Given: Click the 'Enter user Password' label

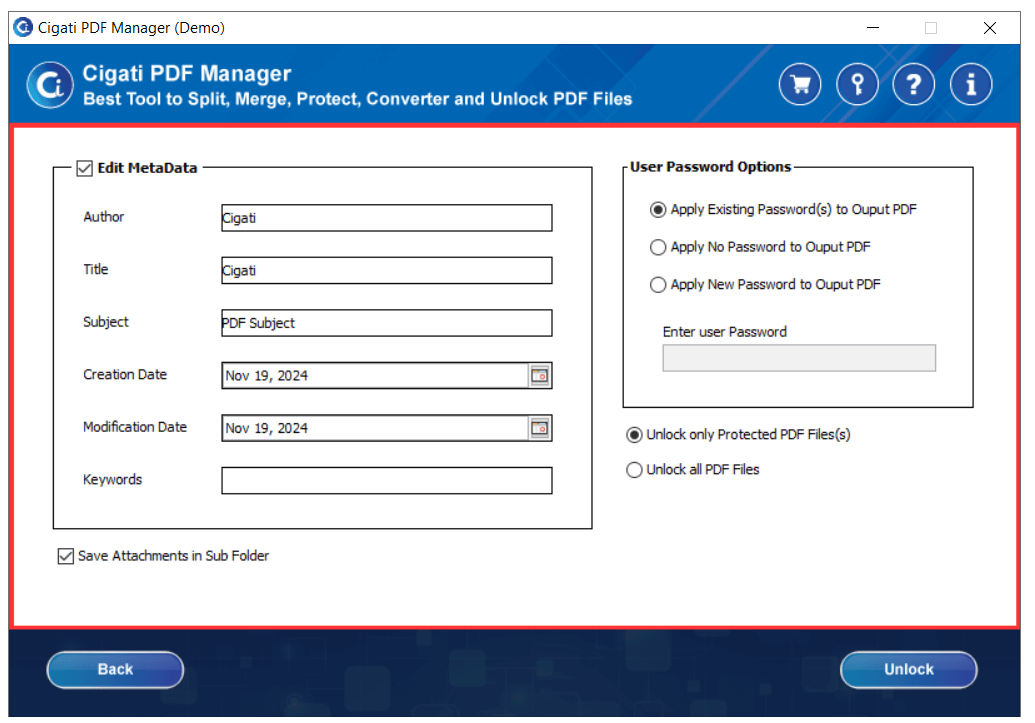Looking at the screenshot, I should click(x=725, y=332).
